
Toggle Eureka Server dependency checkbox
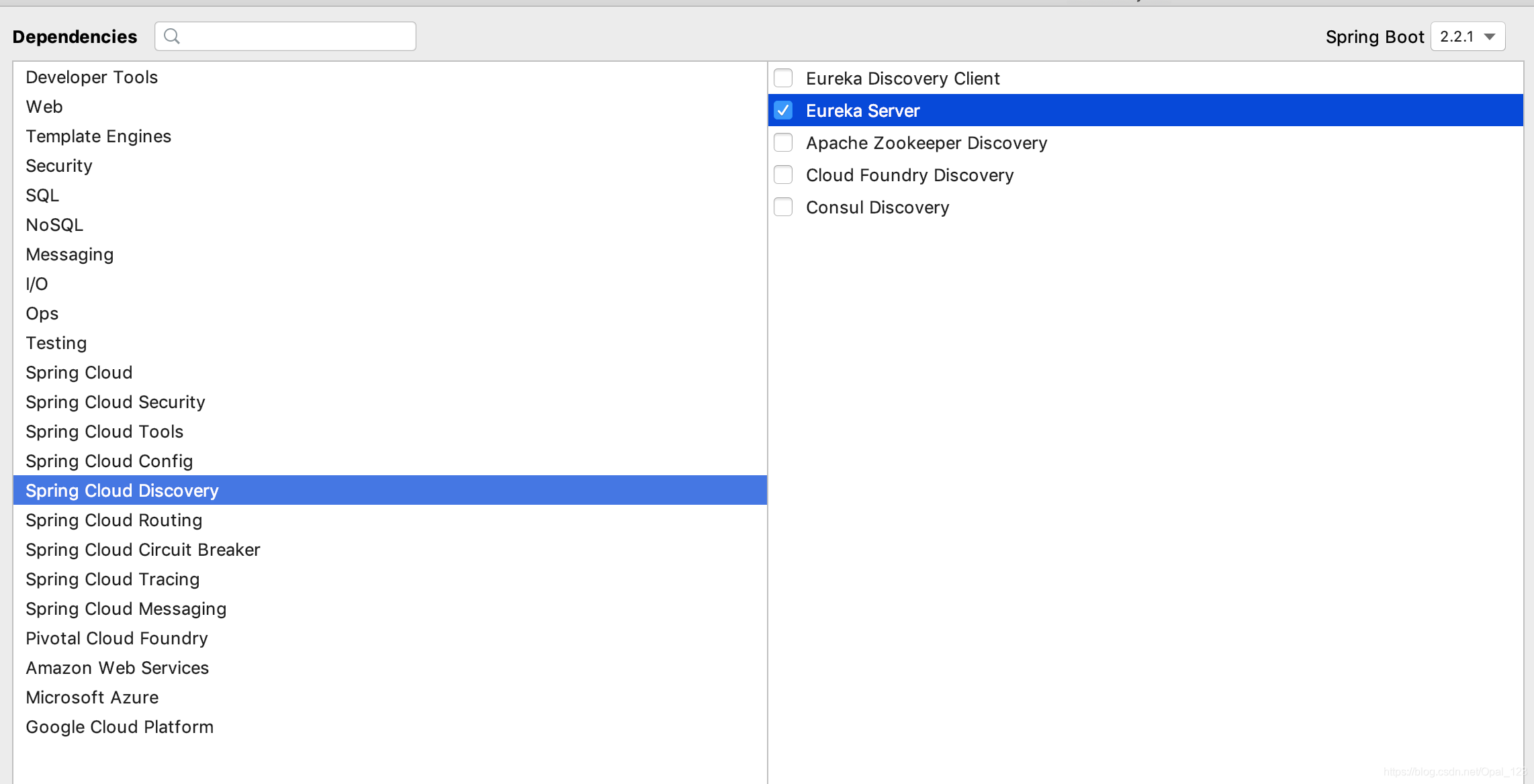pyautogui.click(x=785, y=110)
